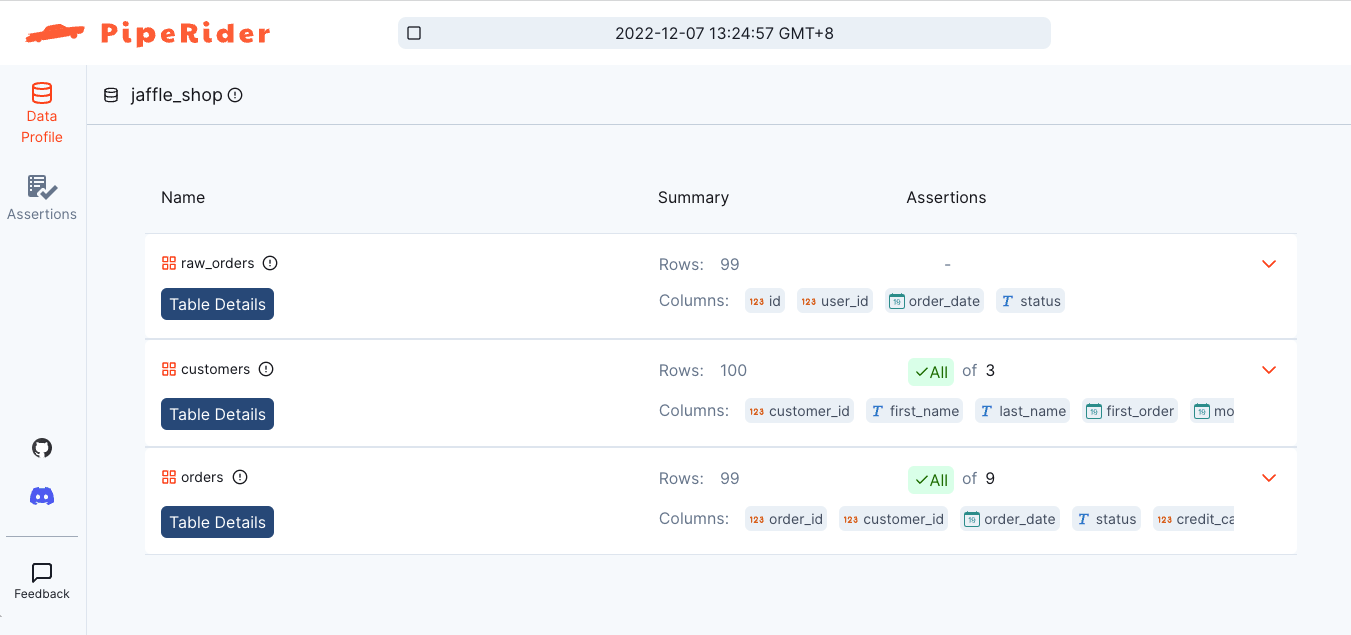Click the All assertions badge for customers
Image resolution: width=1351 pixels, height=635 pixels.
click(x=931, y=372)
